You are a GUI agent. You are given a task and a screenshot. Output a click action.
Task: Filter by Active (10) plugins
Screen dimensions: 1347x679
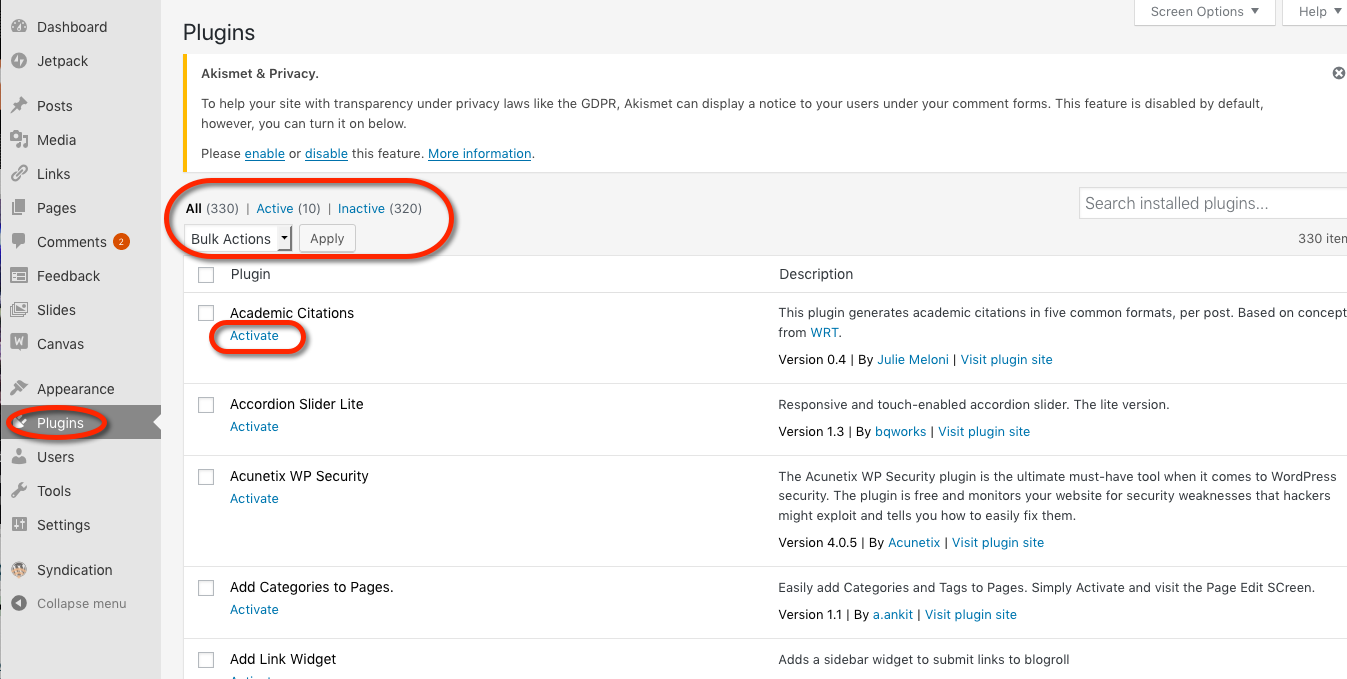coord(288,209)
